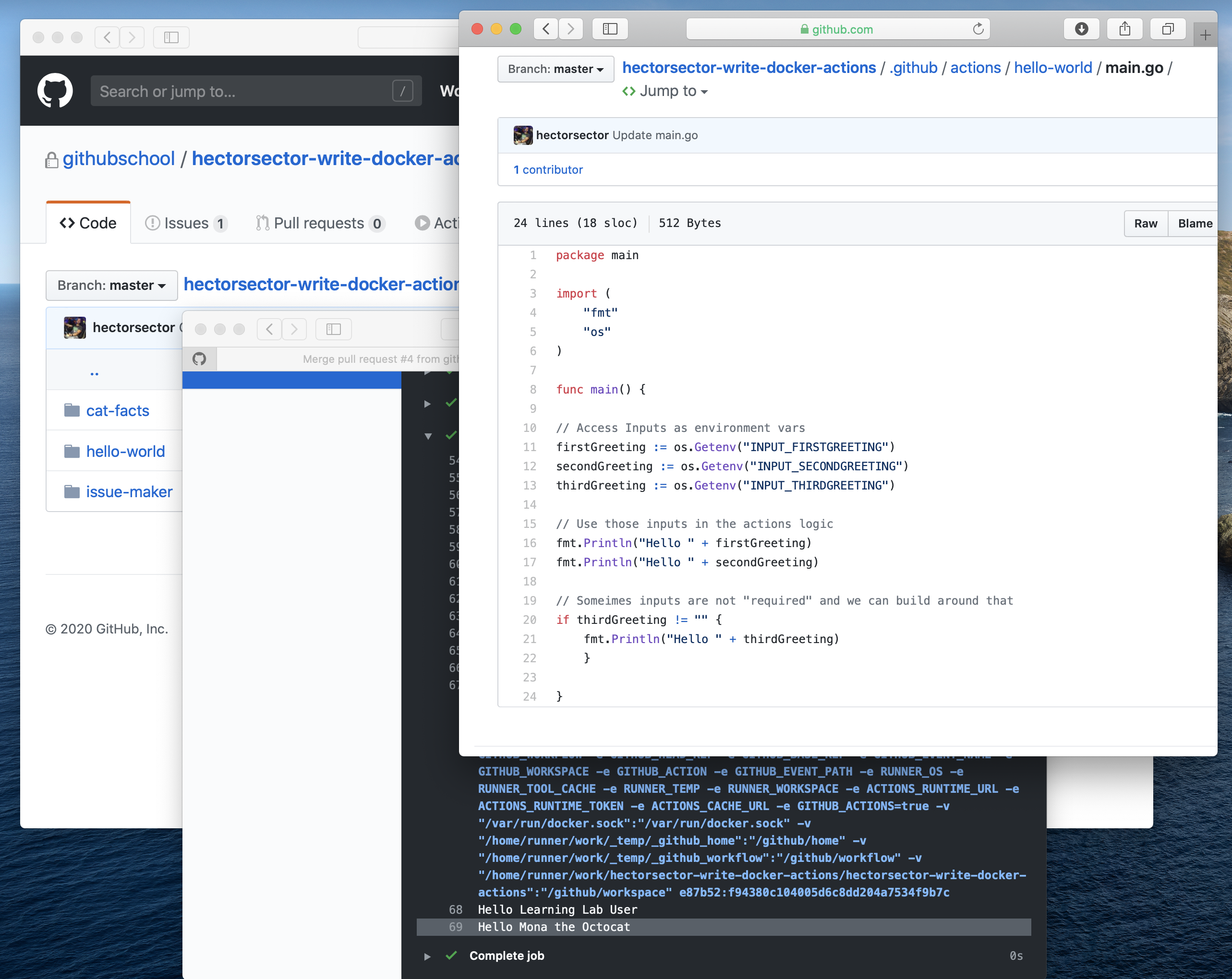Click the hectorsector avatar on the commit bar
The image size is (1232, 979).
click(522, 135)
